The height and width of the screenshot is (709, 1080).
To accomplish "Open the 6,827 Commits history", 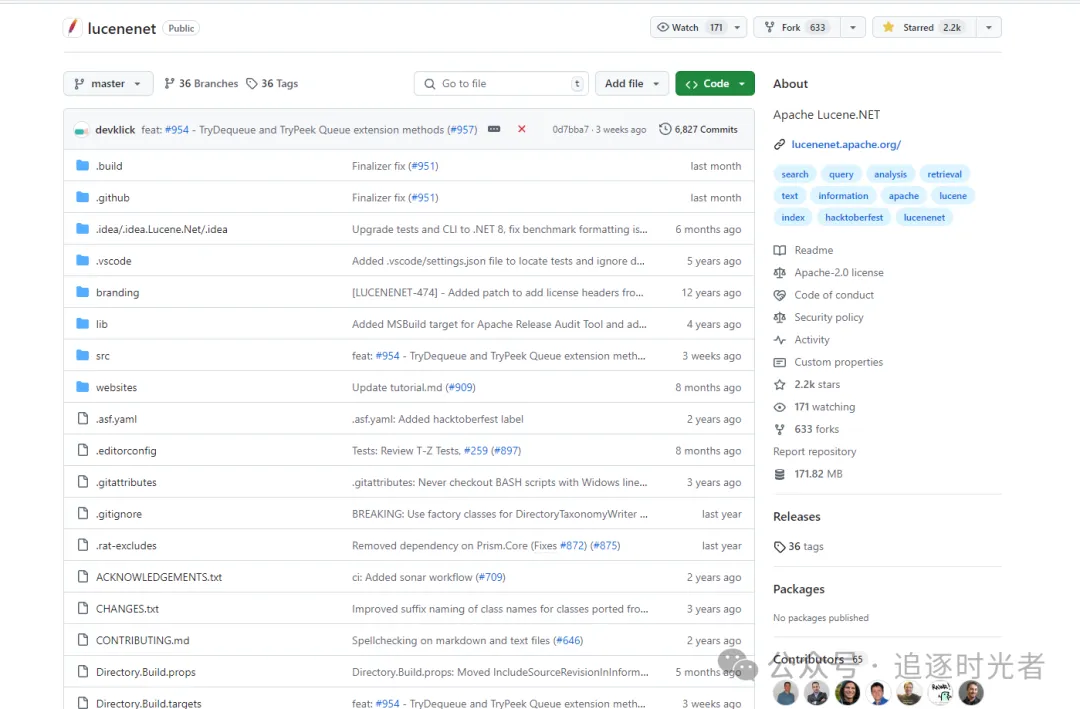I will click(x=698, y=129).
